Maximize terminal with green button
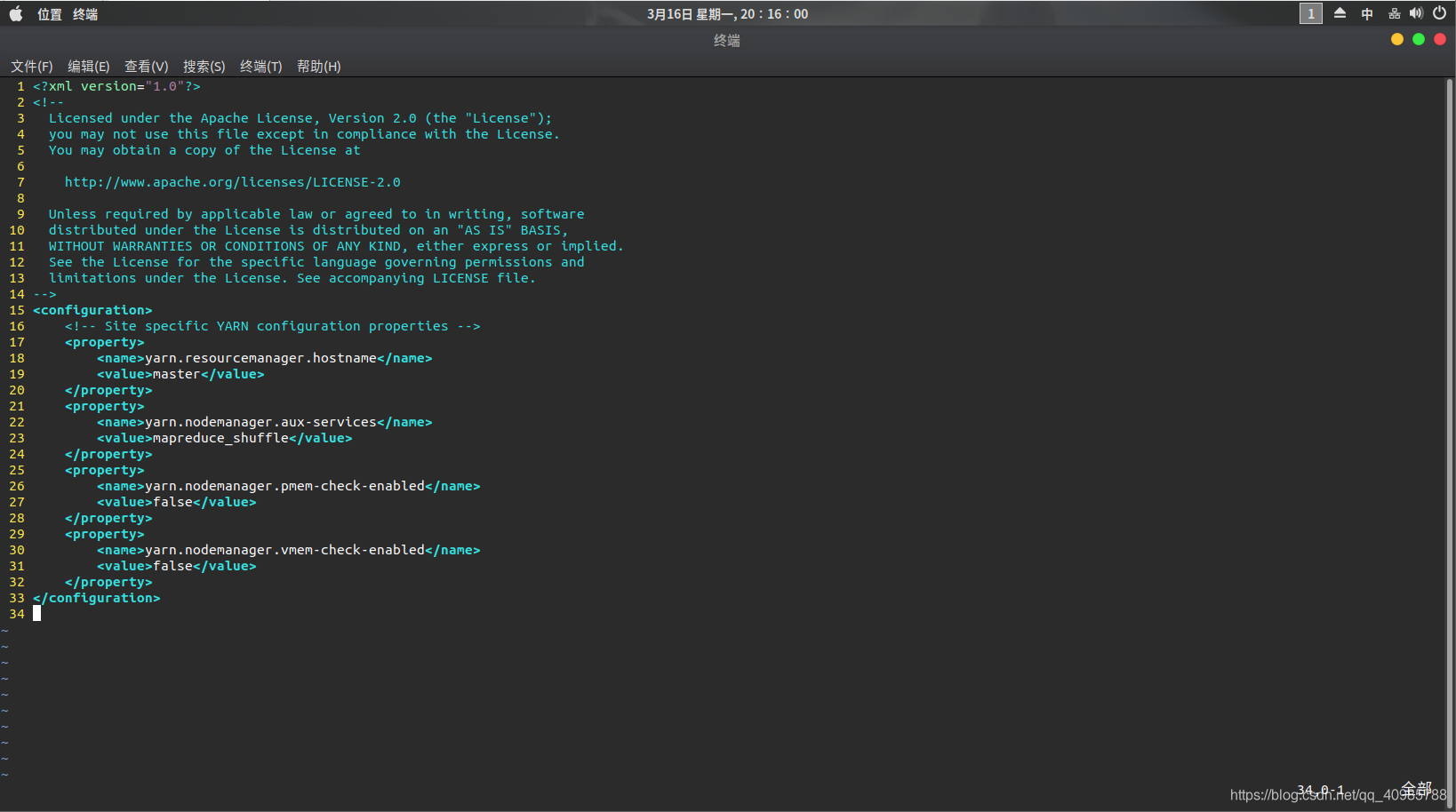The image size is (1456, 812). pyautogui.click(x=1419, y=39)
